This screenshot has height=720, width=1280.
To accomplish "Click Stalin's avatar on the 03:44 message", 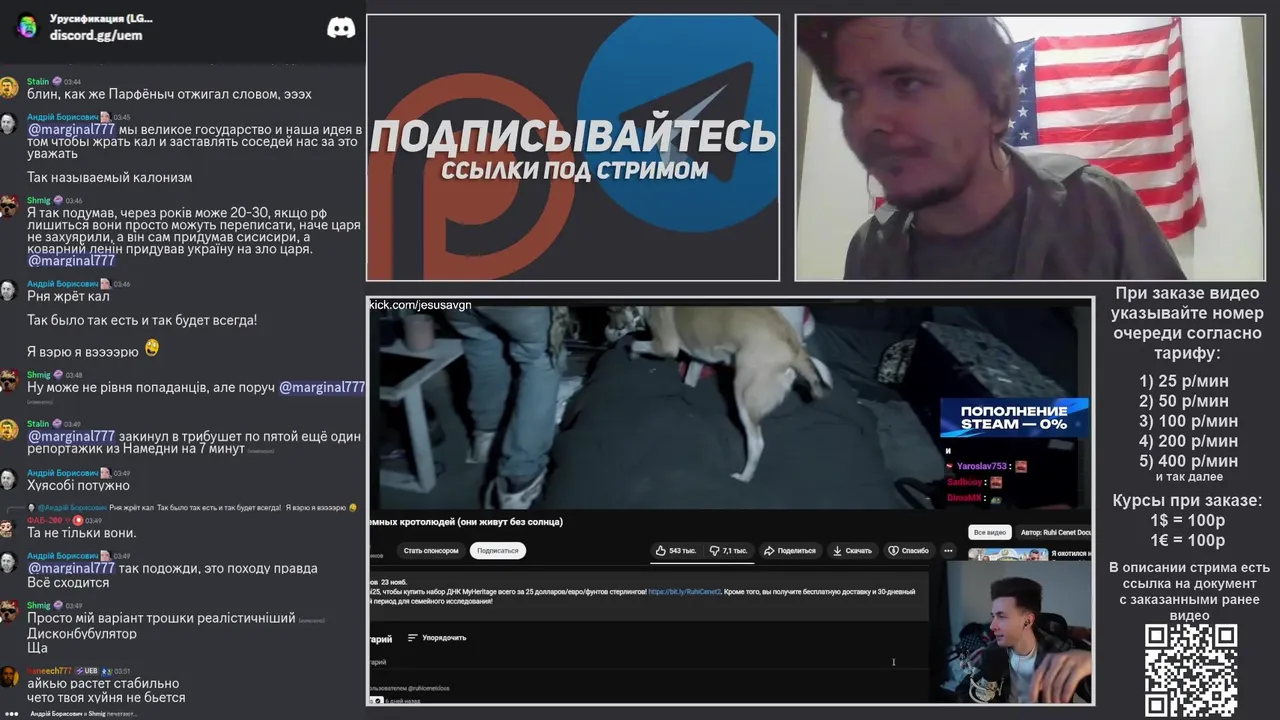I will click(x=9, y=88).
